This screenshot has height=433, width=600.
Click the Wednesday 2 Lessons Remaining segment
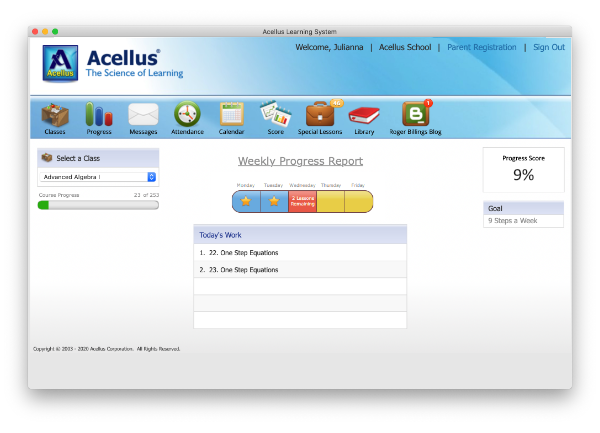coord(302,201)
